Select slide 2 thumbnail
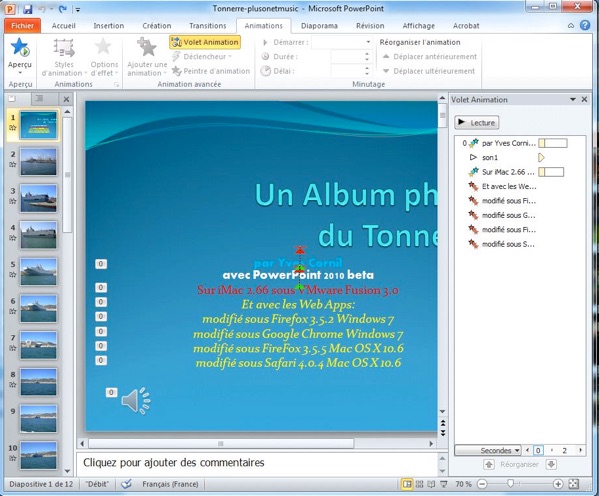Image resolution: width=599 pixels, height=496 pixels. [39, 162]
